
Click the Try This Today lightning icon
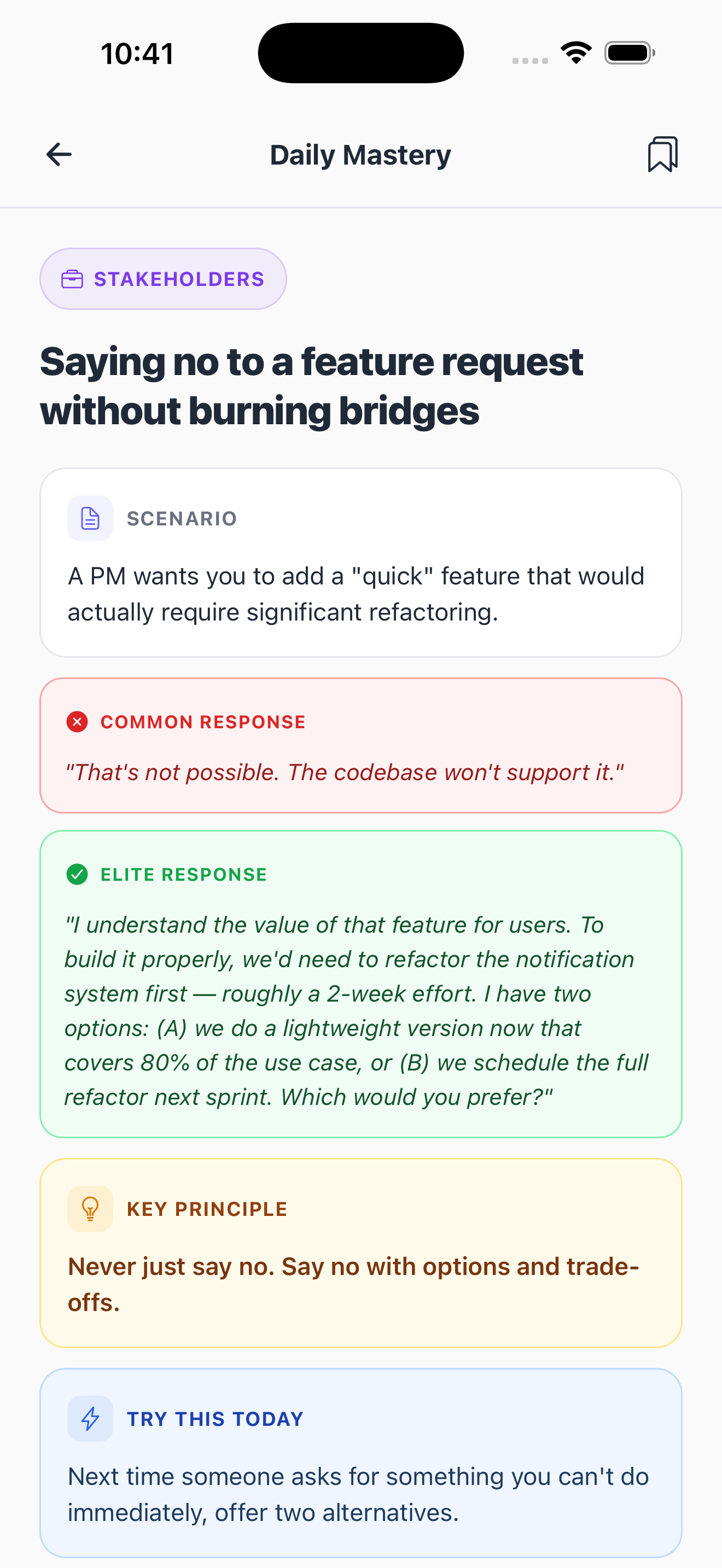click(x=90, y=1419)
